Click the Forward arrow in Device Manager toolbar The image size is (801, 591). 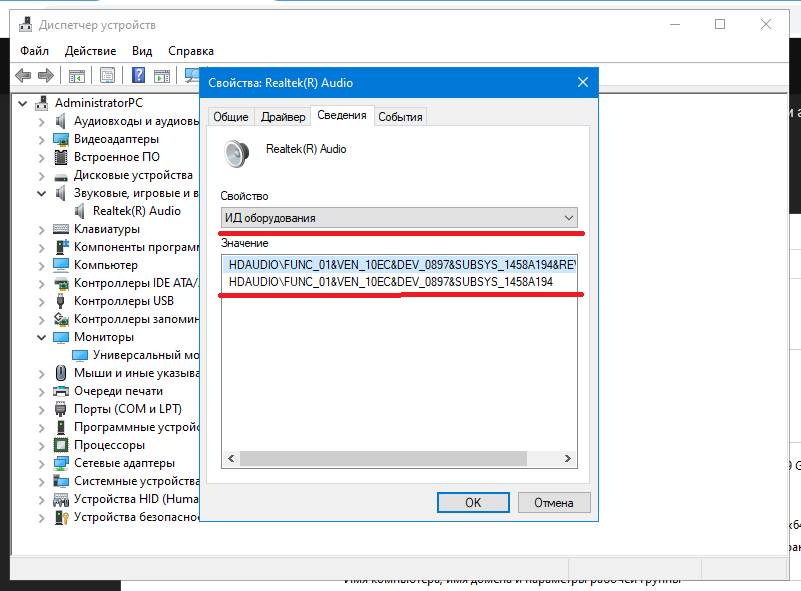coord(46,76)
